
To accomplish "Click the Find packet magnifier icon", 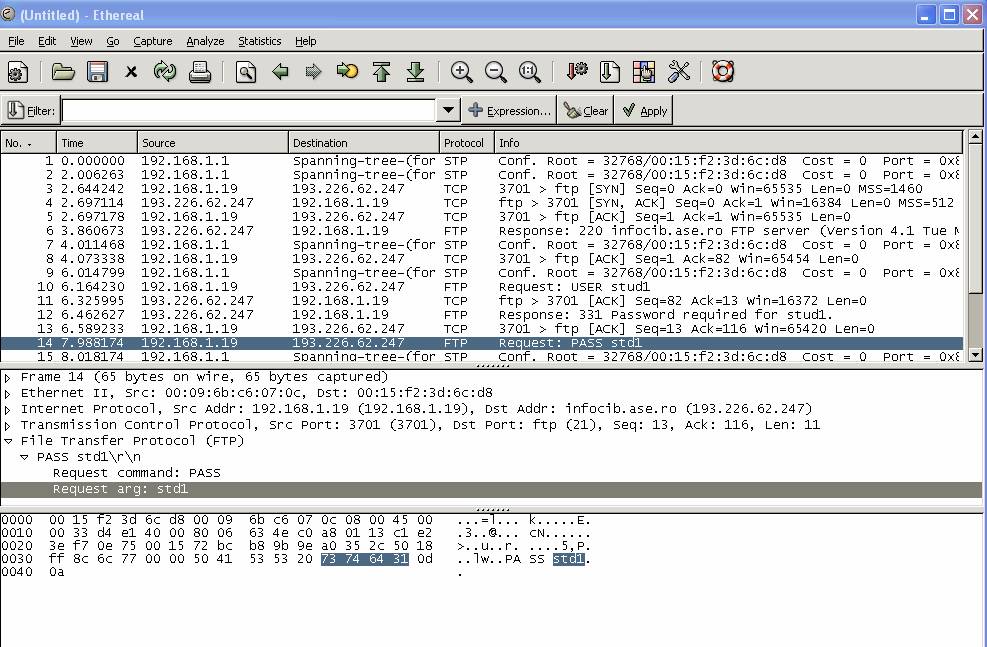I will click(x=245, y=72).
